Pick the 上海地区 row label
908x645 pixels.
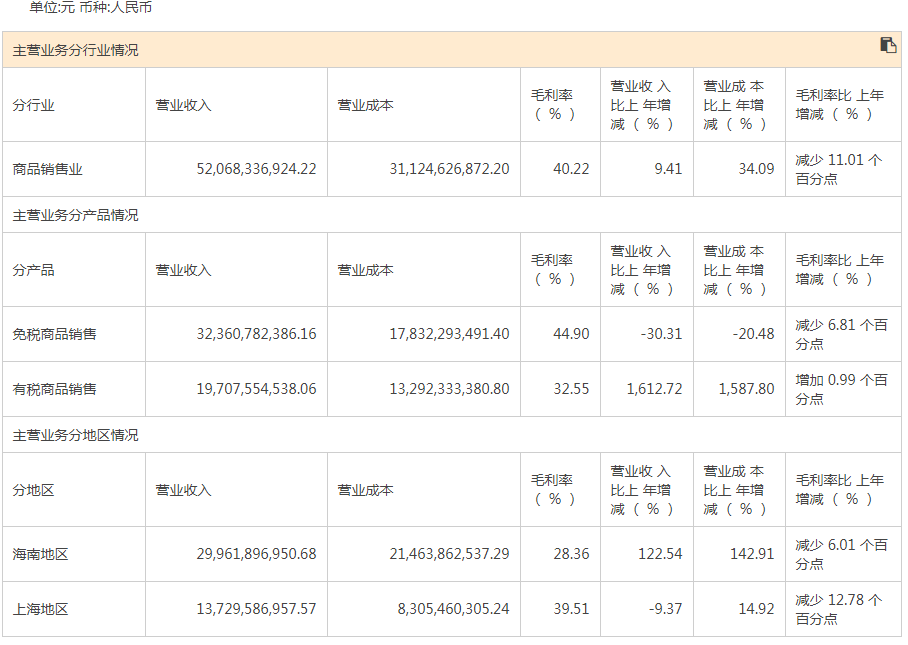41,609
